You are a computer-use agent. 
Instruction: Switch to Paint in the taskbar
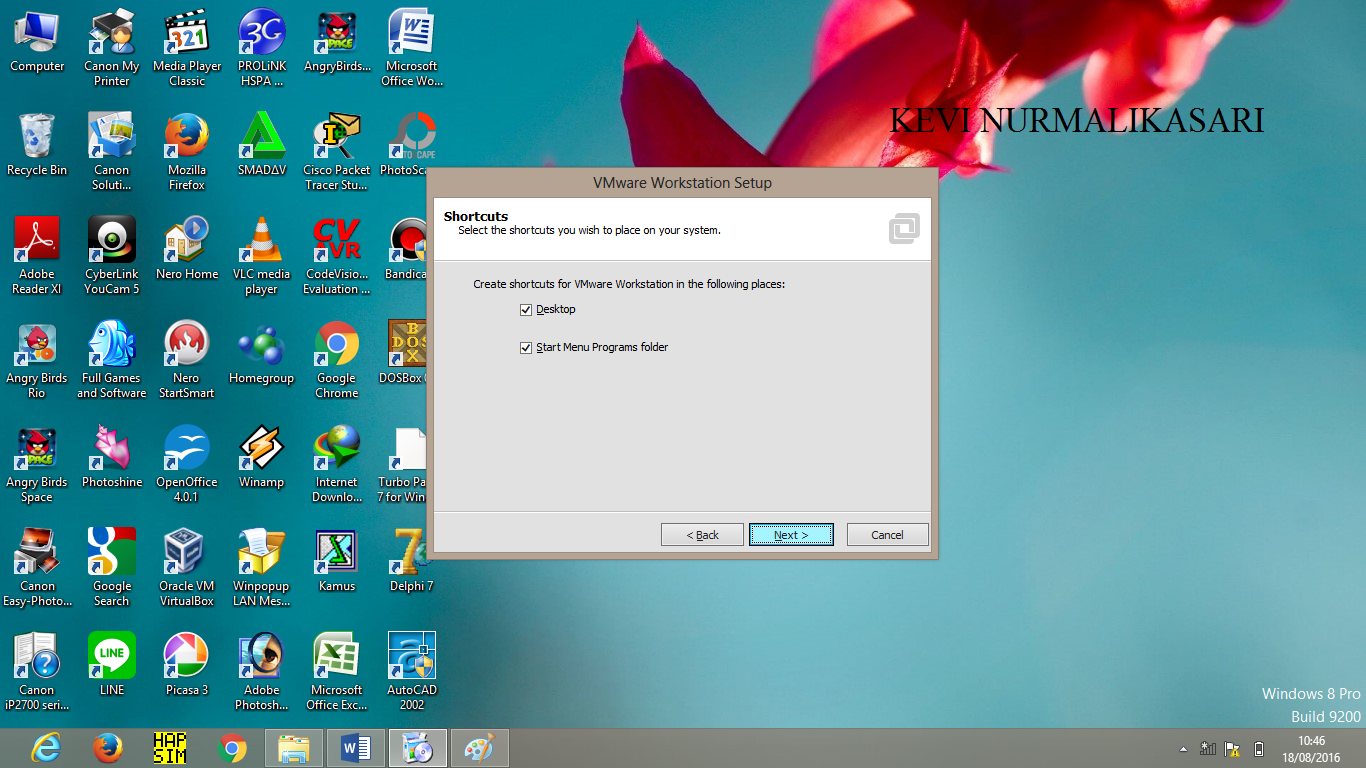tap(480, 748)
